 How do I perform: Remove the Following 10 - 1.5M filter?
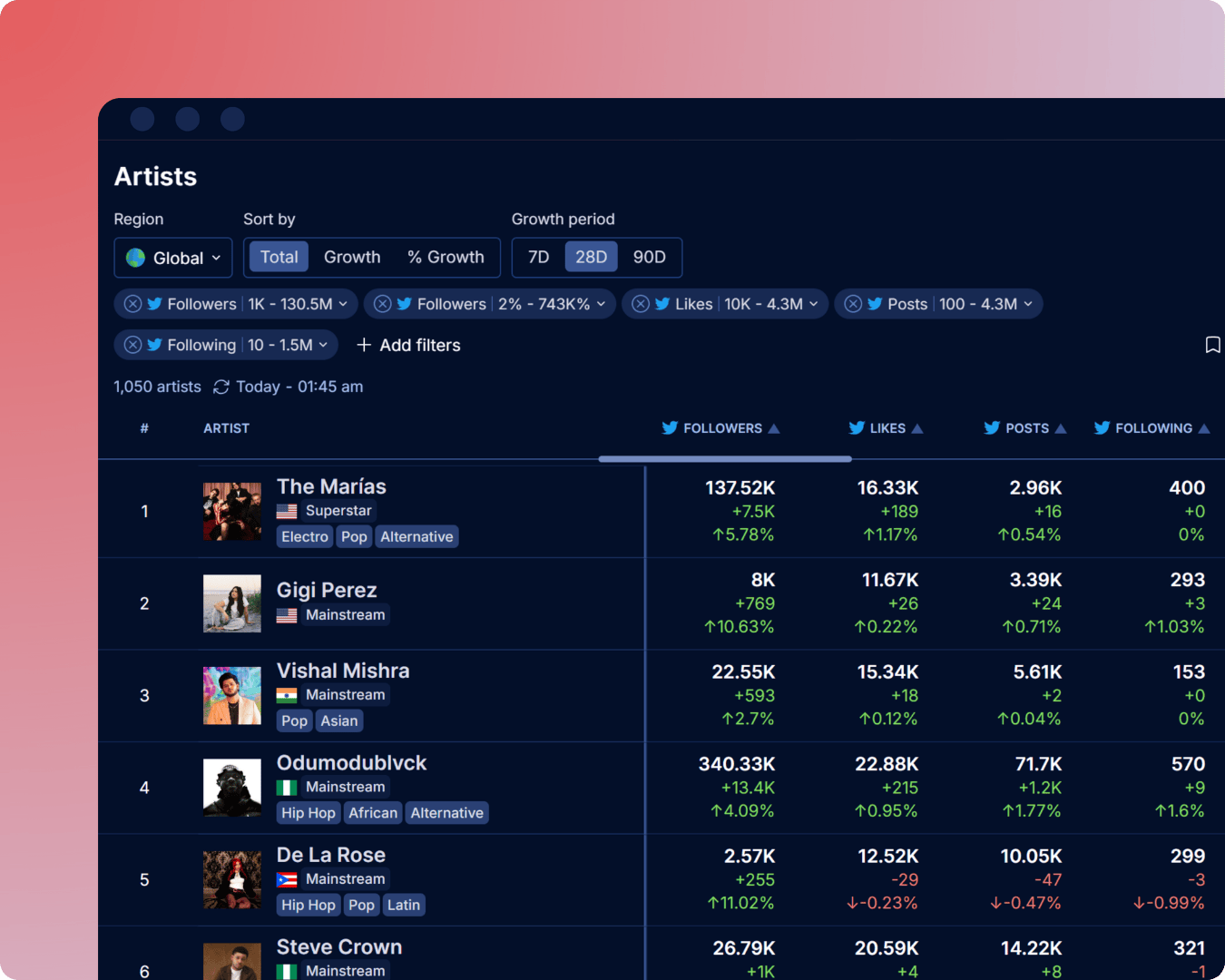(x=132, y=345)
